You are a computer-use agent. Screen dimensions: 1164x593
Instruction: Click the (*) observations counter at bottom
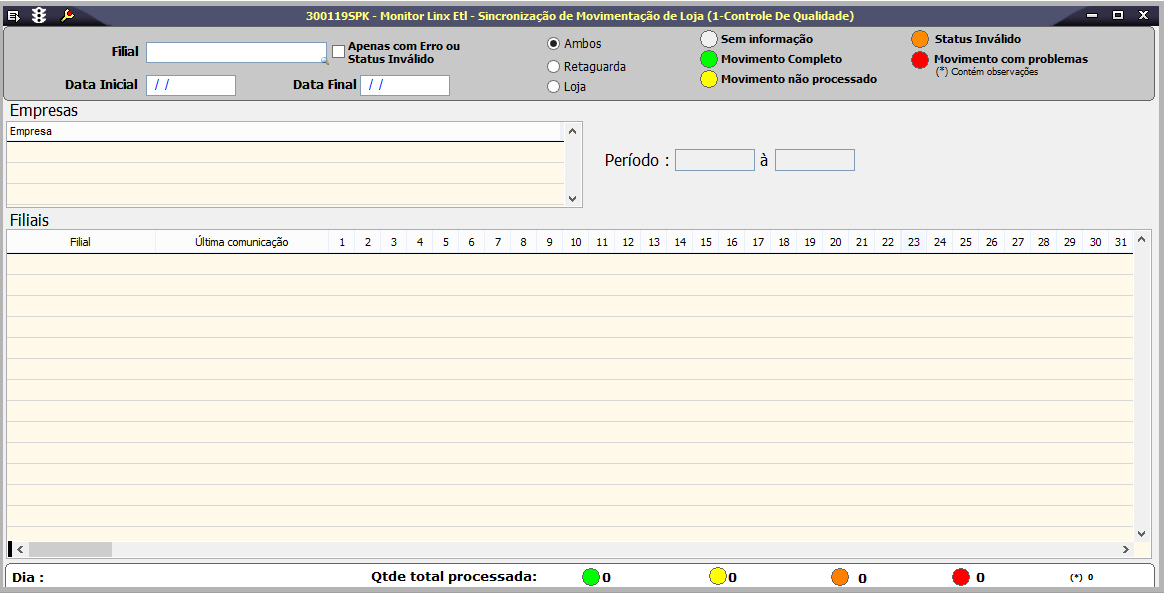tap(1081, 577)
